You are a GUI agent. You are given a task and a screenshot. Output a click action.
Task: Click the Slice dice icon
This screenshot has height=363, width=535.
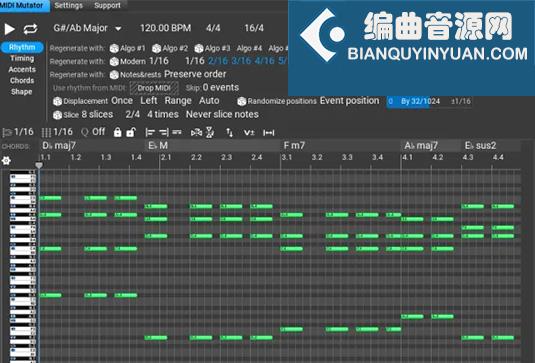pyautogui.click(x=57, y=115)
